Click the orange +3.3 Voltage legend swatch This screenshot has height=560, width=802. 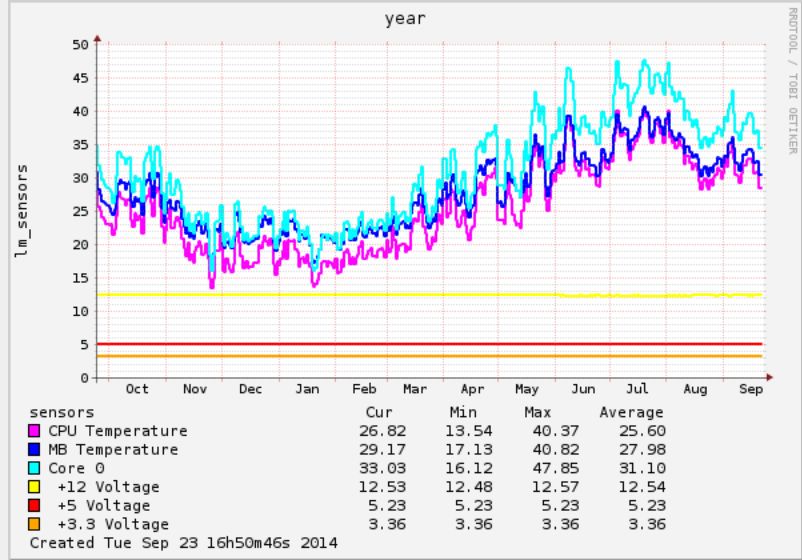pos(34,524)
